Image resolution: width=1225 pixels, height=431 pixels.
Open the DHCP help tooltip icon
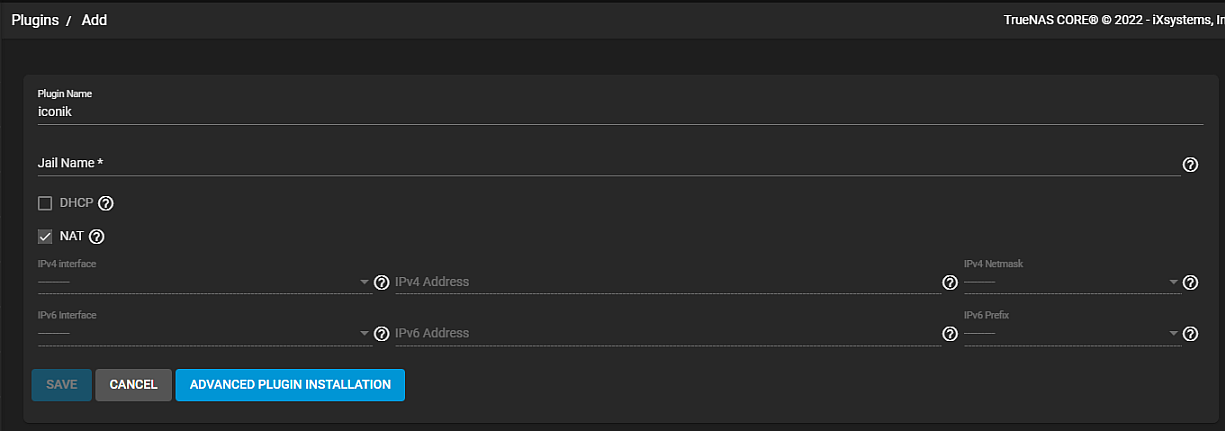[x=106, y=204]
